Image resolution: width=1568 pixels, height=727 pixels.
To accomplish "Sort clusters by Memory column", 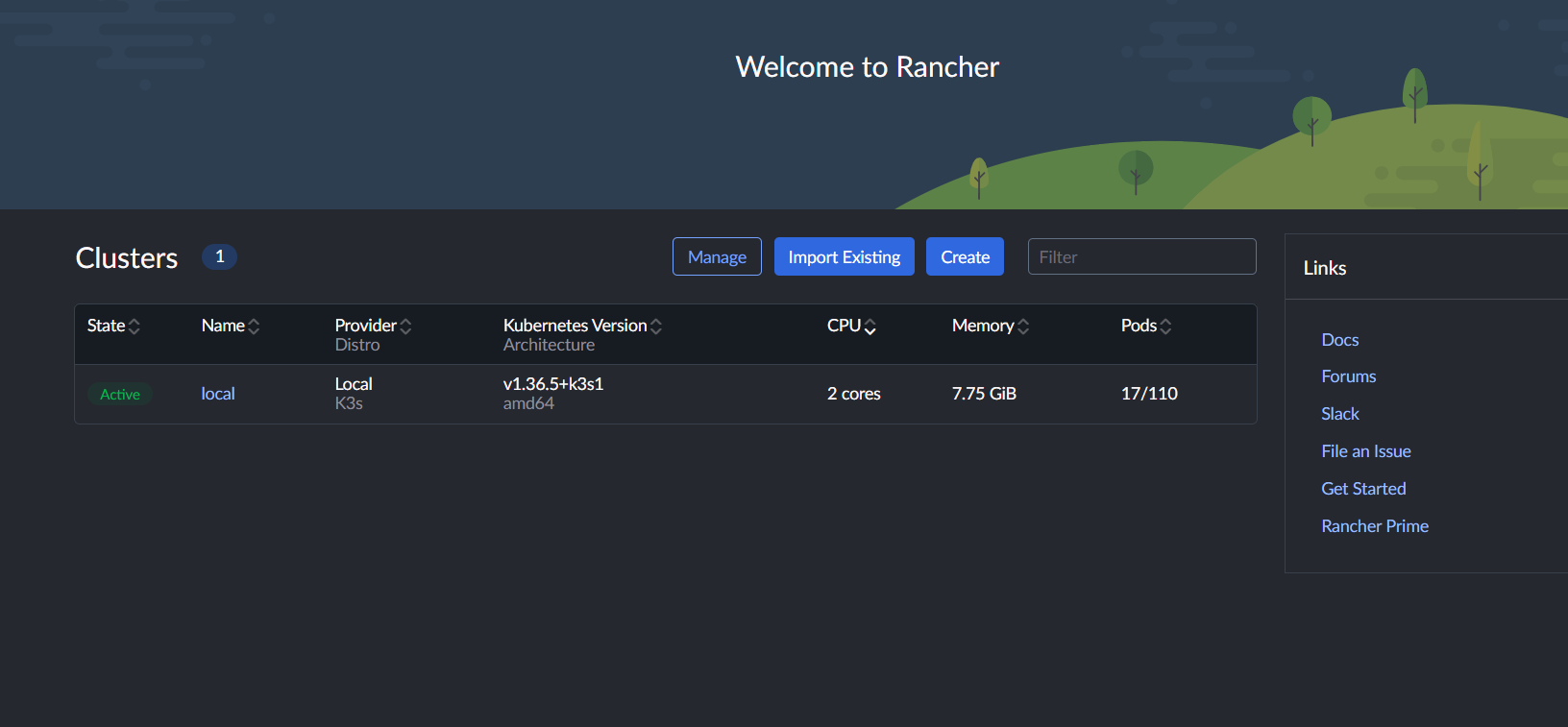I will [x=991, y=326].
